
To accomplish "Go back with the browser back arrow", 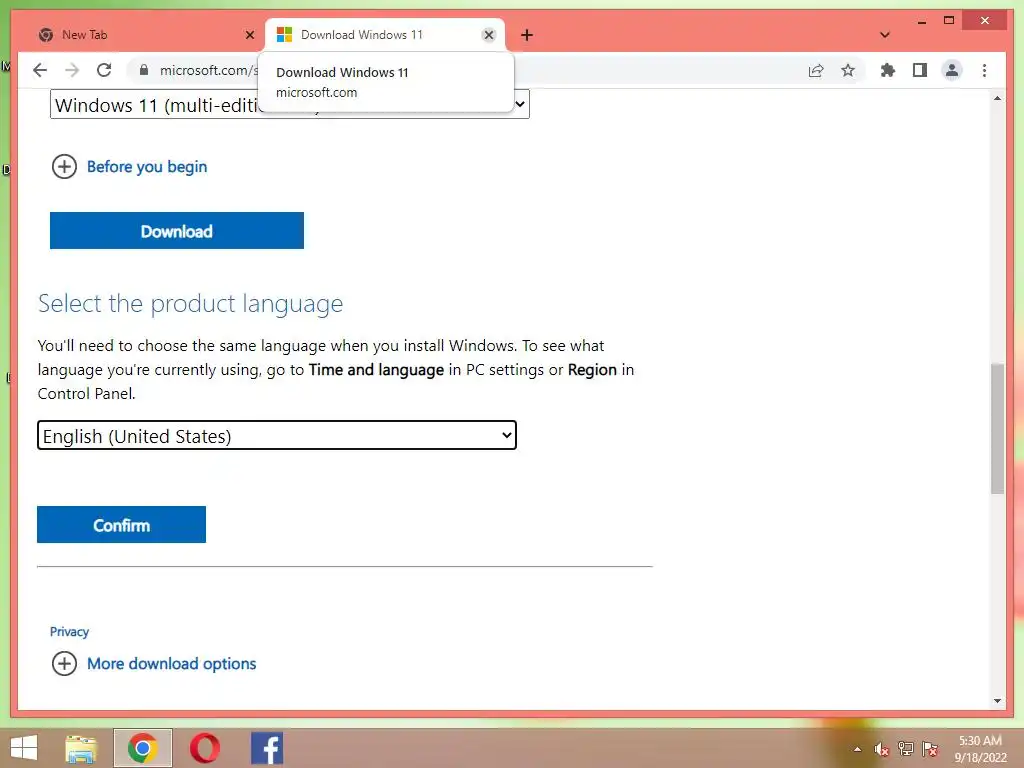I will click(x=40, y=71).
